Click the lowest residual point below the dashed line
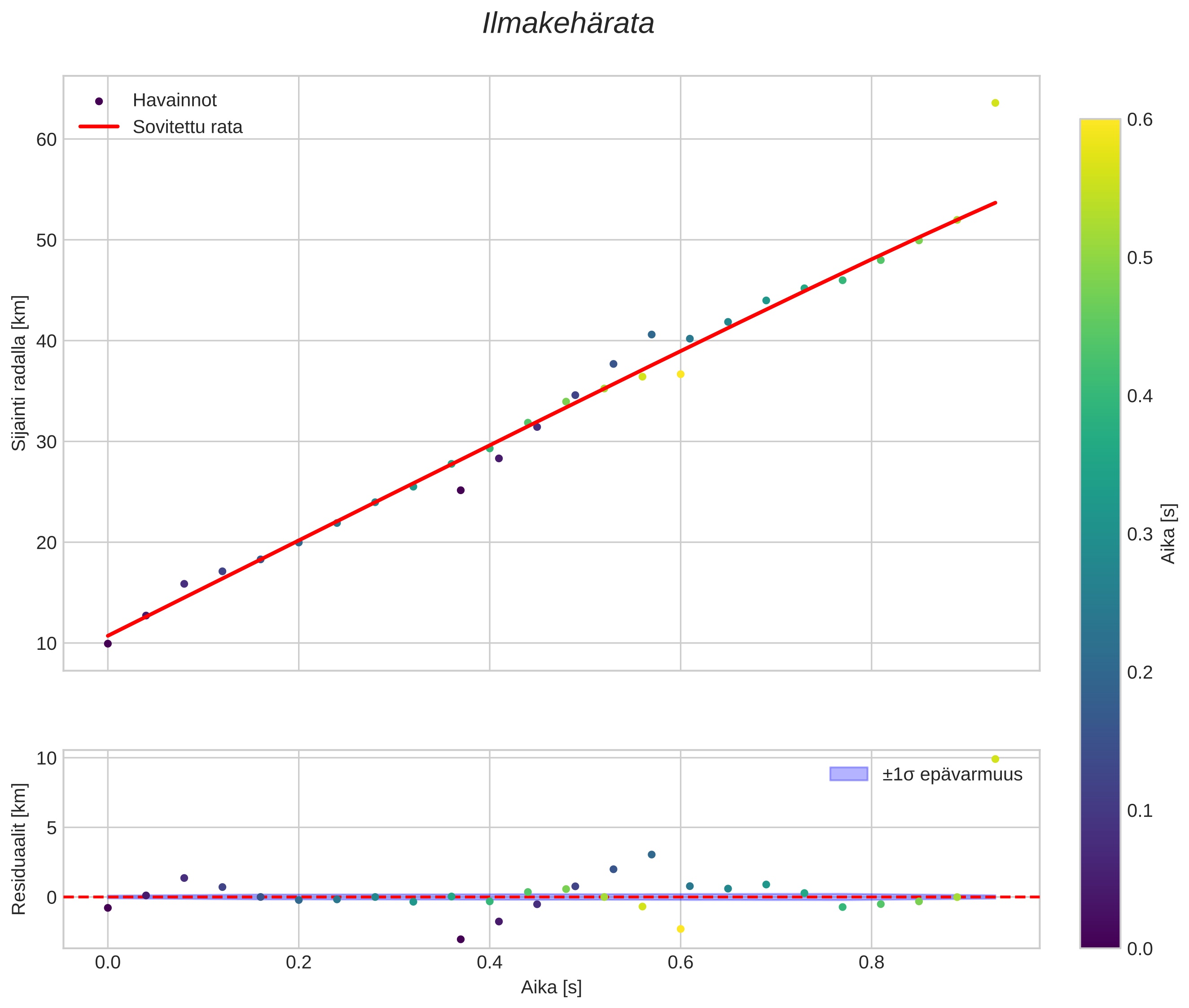This screenshot has width=1189, height=1008. pos(461,939)
